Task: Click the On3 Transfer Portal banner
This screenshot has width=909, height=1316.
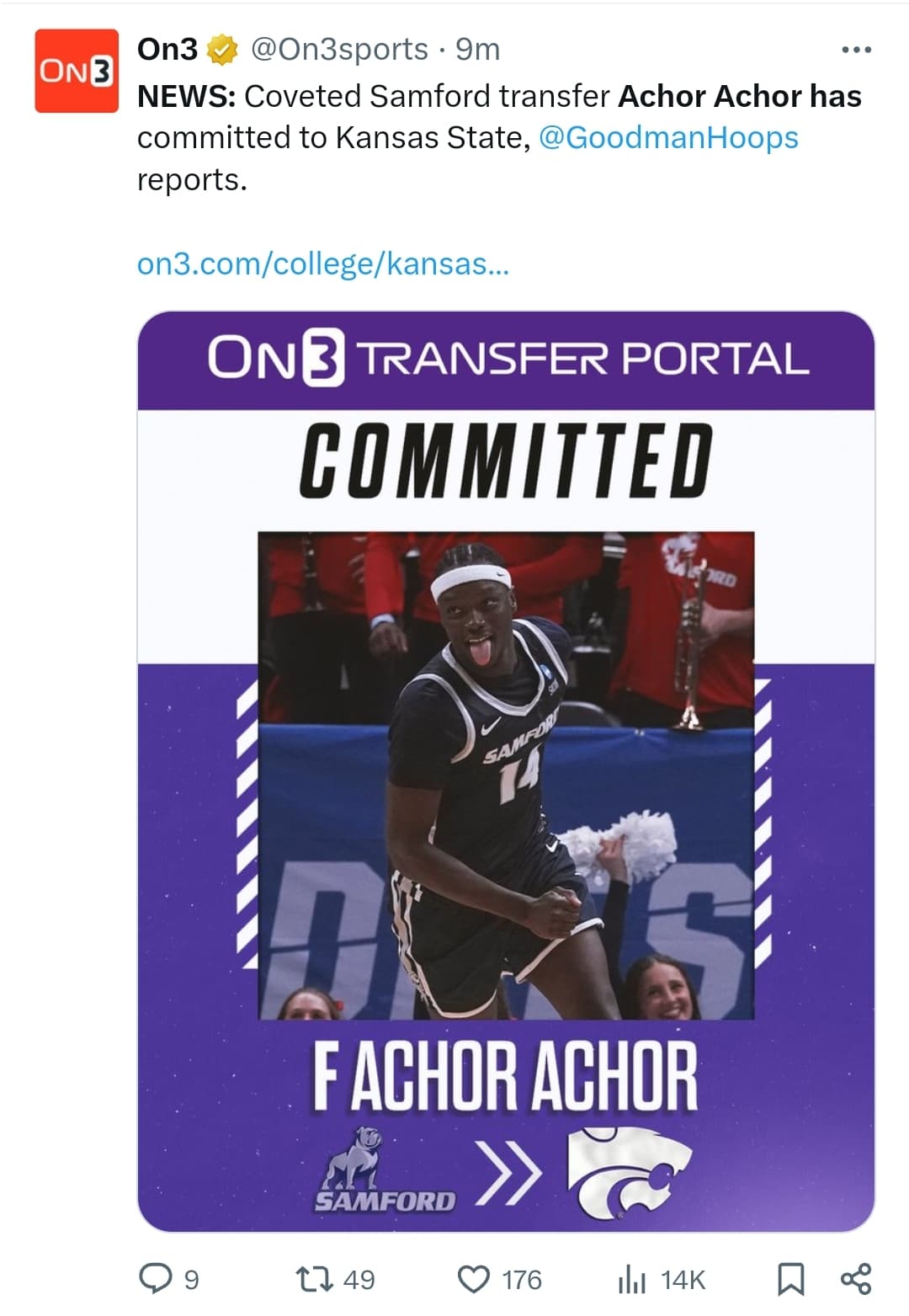Action: 506,360
